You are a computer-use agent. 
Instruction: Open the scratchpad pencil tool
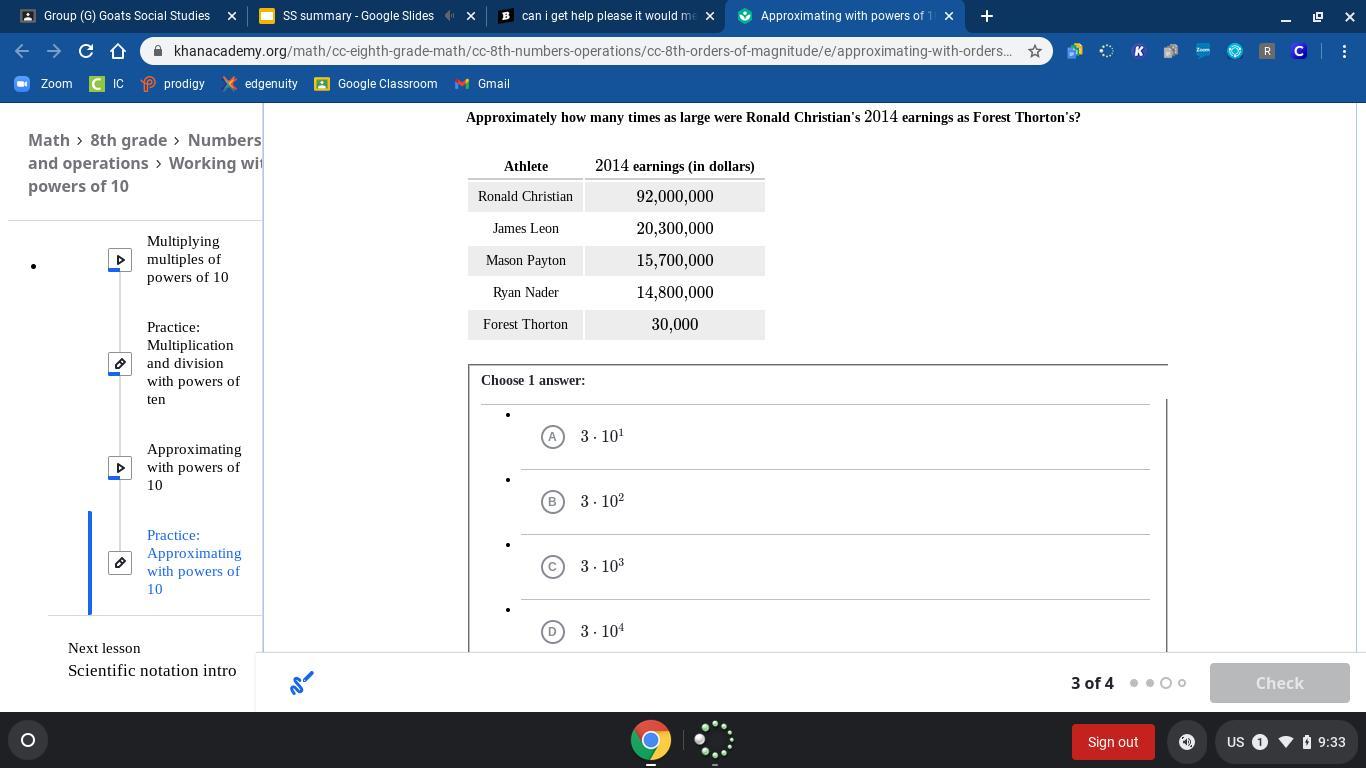tap(301, 683)
